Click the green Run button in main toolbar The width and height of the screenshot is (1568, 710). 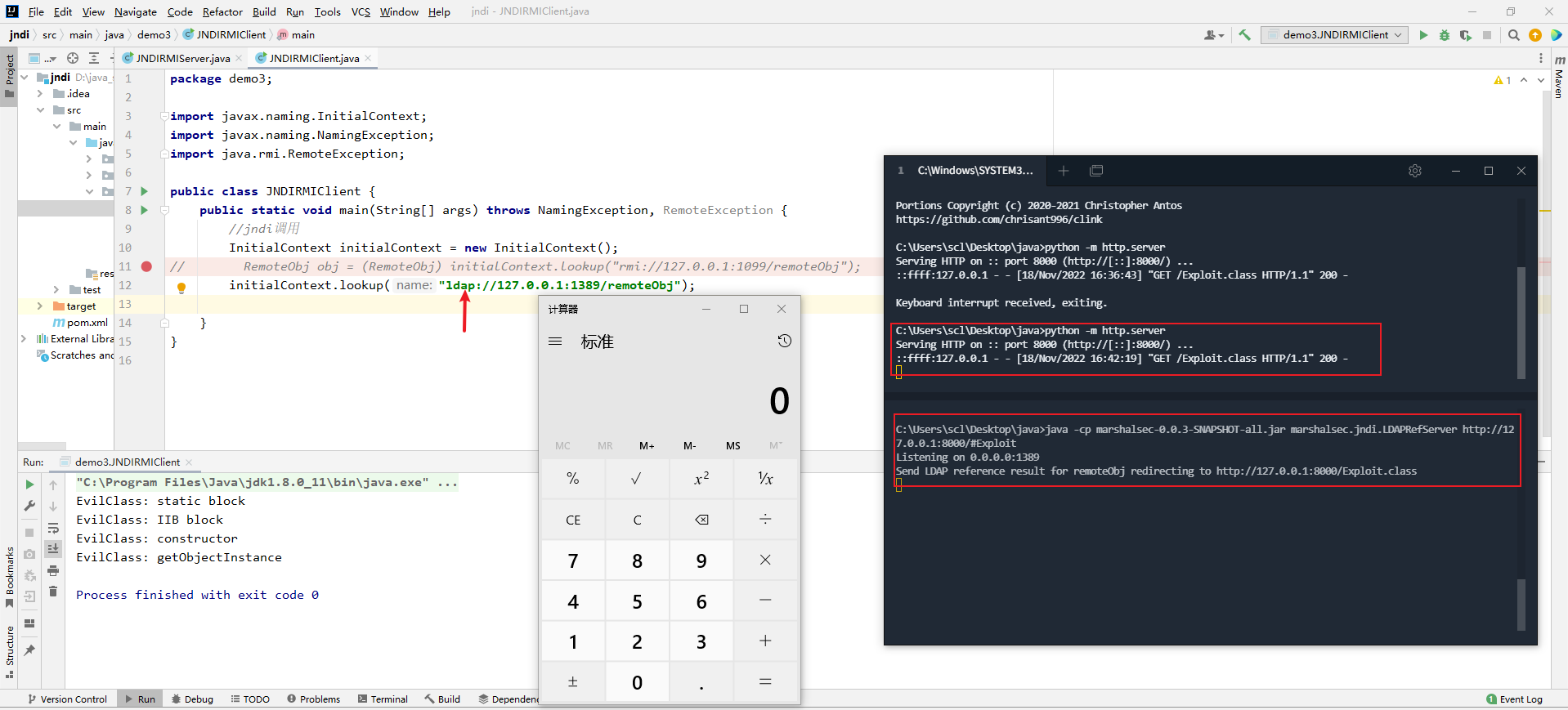(x=1423, y=35)
